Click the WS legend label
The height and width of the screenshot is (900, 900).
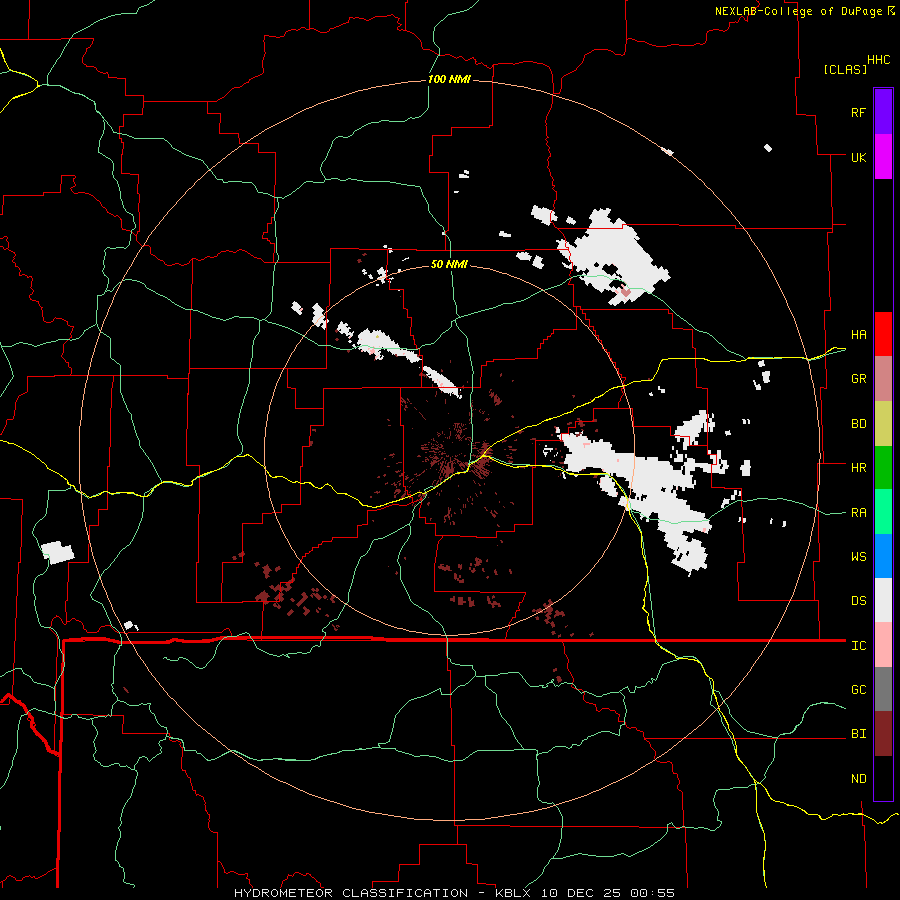click(x=858, y=557)
